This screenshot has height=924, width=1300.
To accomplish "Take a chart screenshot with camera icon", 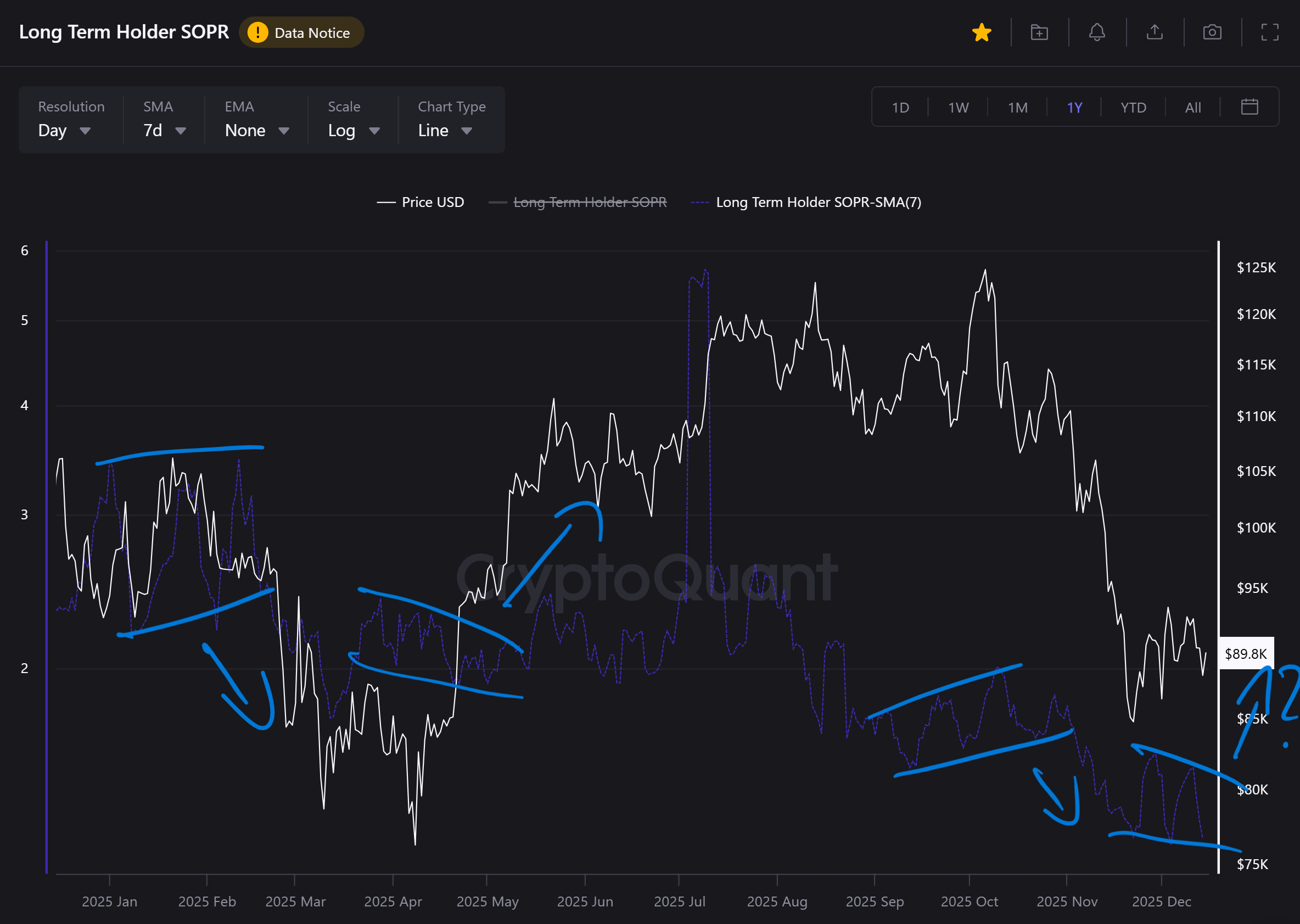I will click(x=1212, y=32).
